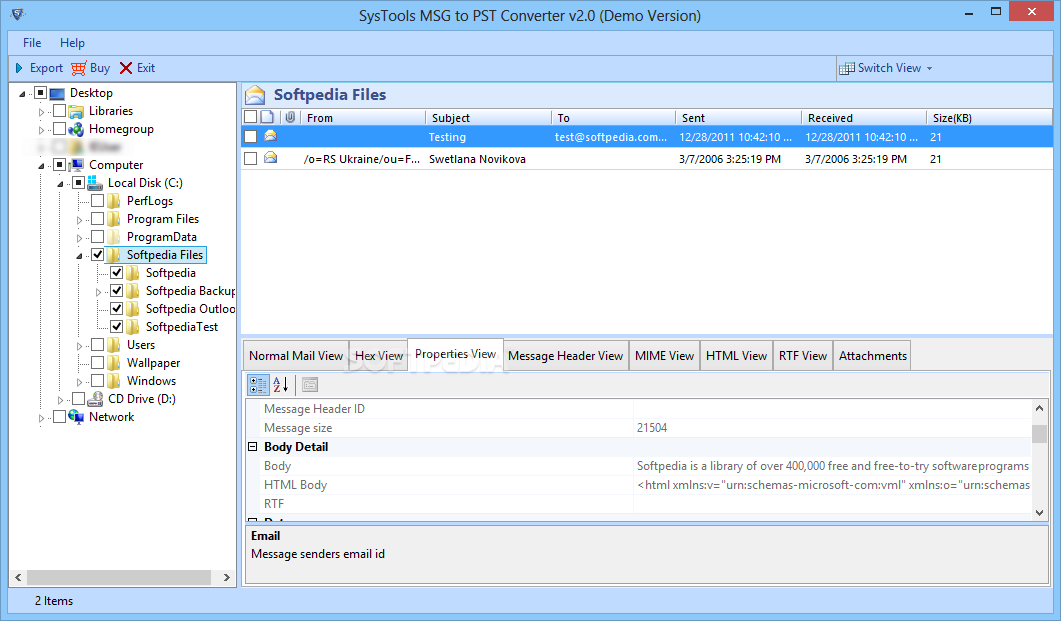The width and height of the screenshot is (1061, 621).
Task: Switch to the MIME View tab
Action: click(x=664, y=356)
